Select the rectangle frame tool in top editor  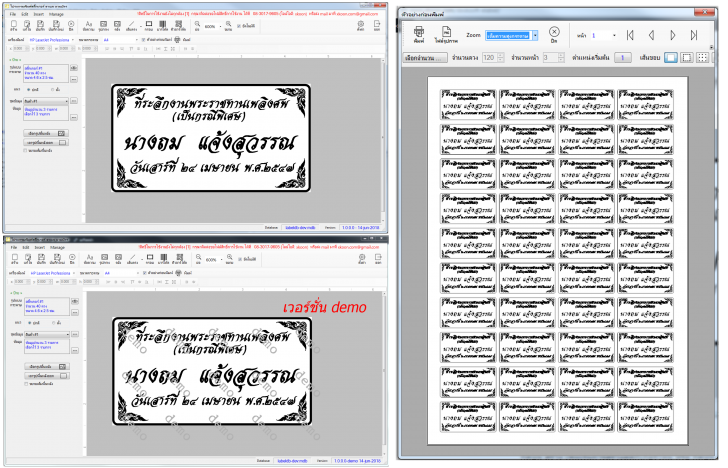[149, 25]
